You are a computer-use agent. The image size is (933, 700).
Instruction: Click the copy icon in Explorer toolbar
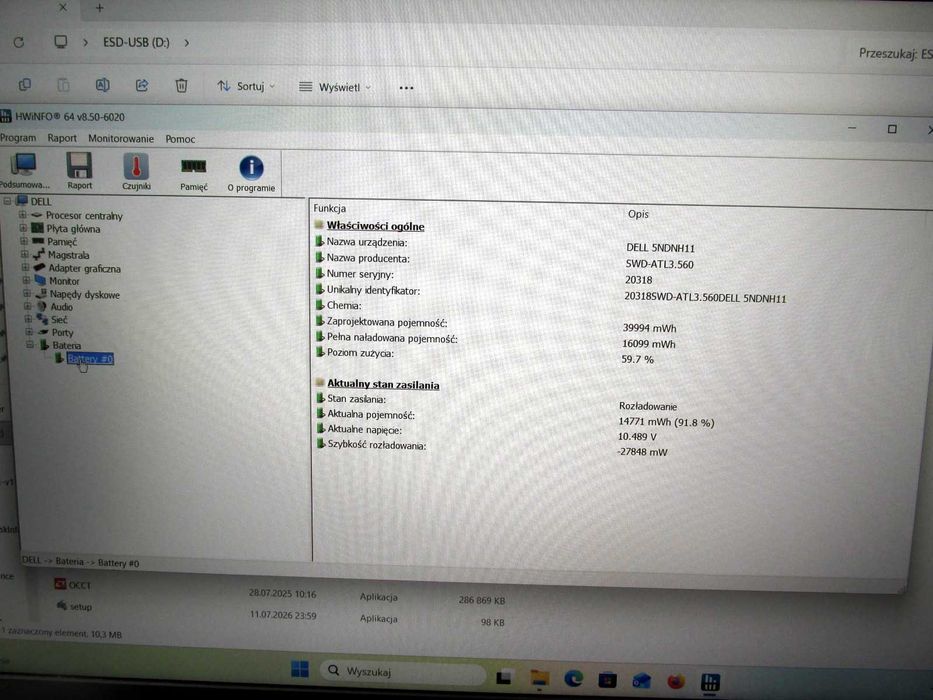(x=24, y=85)
